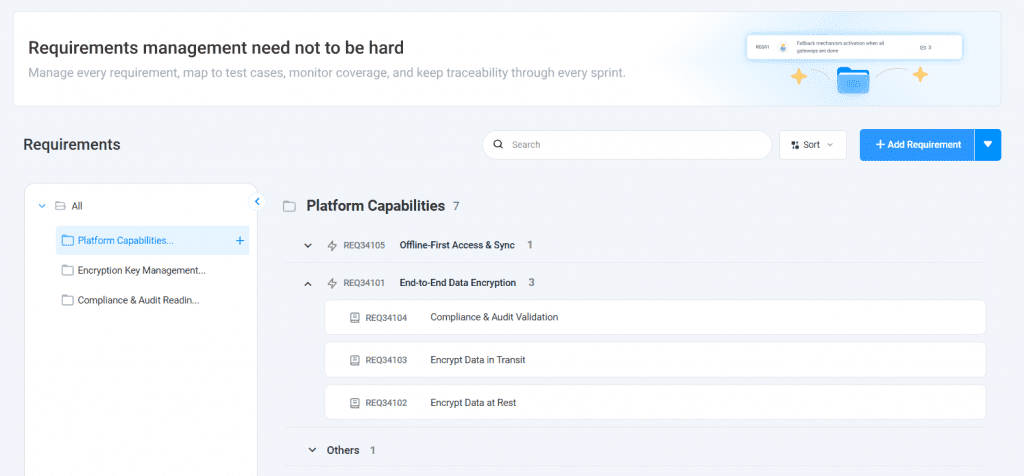Click the magnifier icon in the search bar
Screen dimensions: 1024x476
[x=498, y=145]
